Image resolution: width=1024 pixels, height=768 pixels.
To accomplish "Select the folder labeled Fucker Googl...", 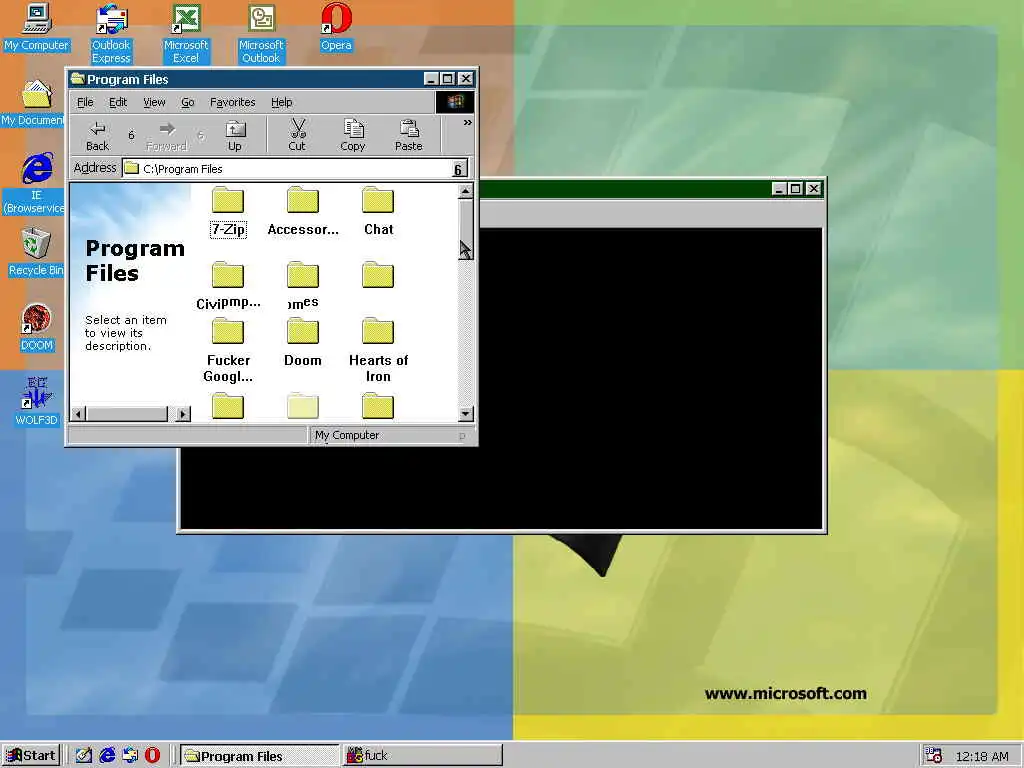I will pos(228,351).
